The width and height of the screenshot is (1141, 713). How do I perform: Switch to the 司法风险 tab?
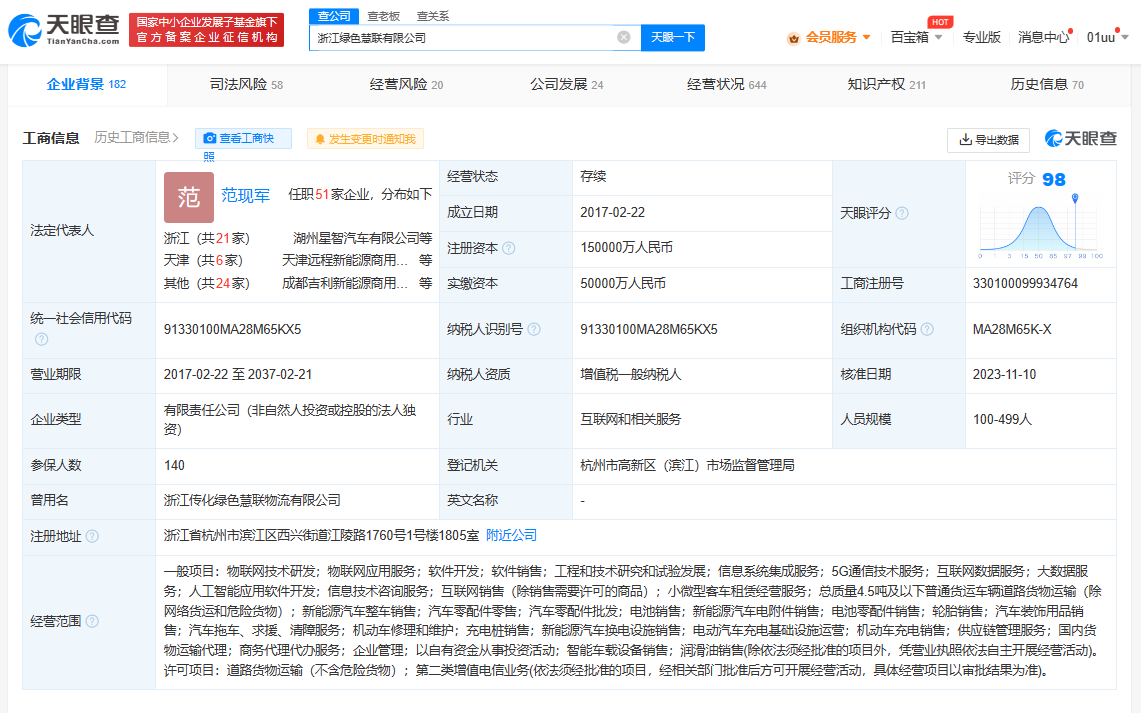(246, 85)
